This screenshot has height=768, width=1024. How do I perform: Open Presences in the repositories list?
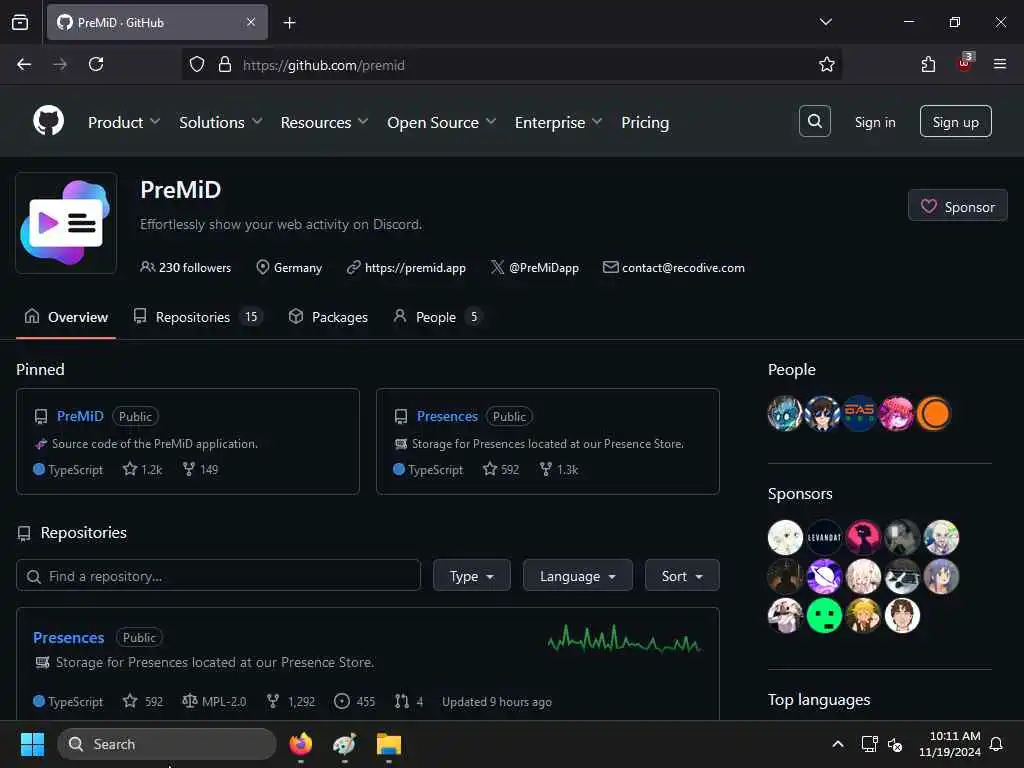click(69, 637)
